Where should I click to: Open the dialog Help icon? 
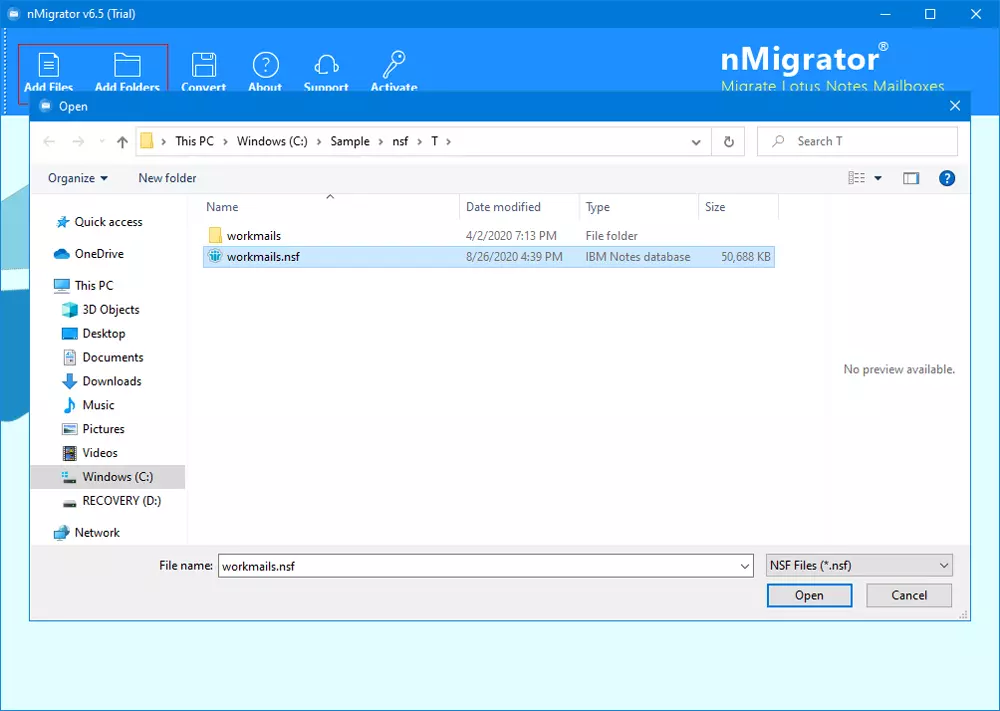(947, 179)
